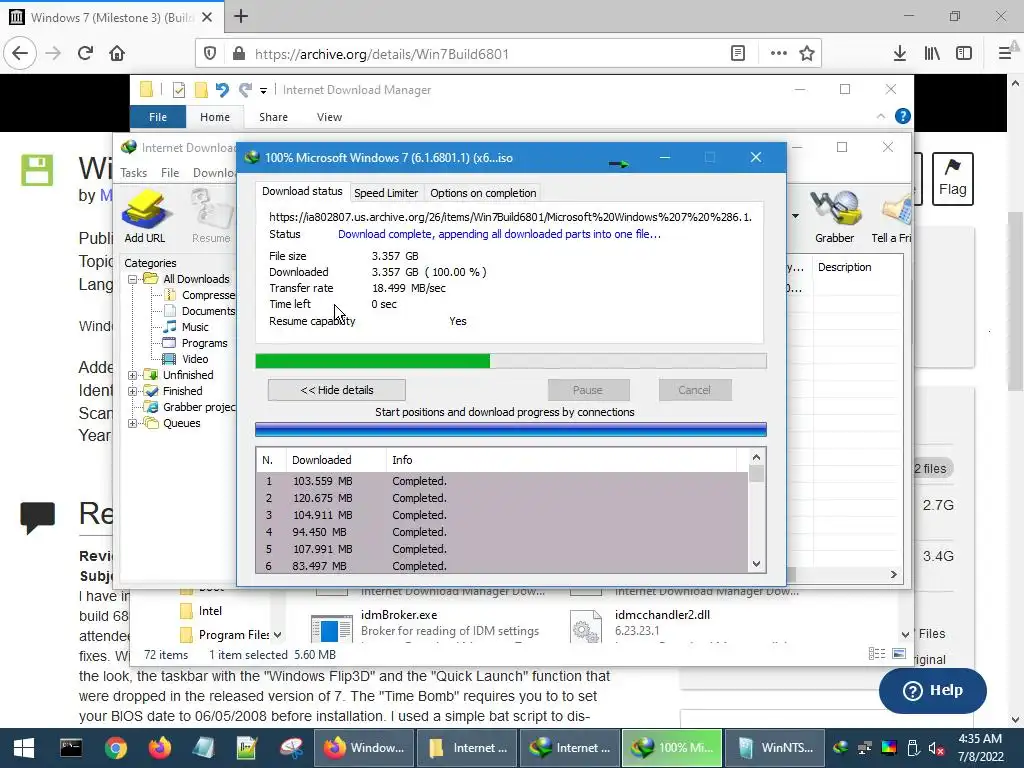Click the Explorer help question icon
Viewport: 1024px width, 768px height.
pyautogui.click(x=903, y=116)
